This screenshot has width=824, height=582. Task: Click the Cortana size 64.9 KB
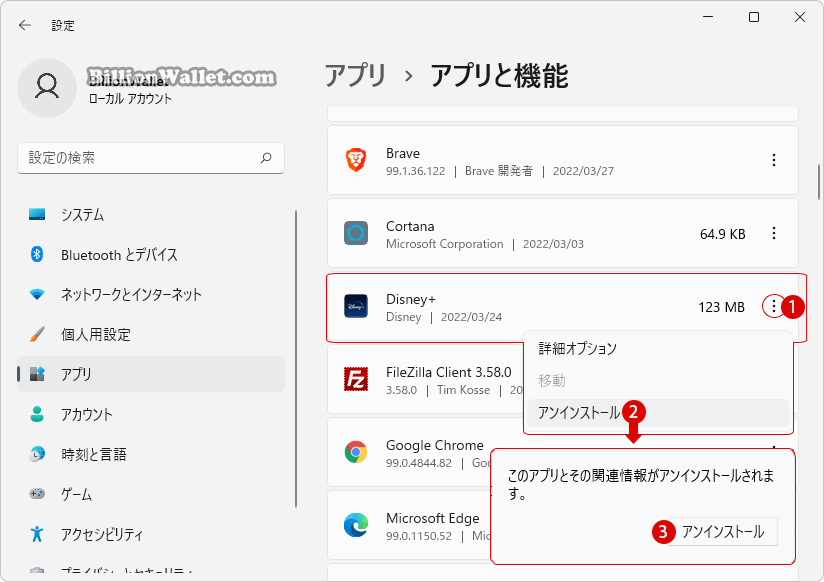[723, 234]
